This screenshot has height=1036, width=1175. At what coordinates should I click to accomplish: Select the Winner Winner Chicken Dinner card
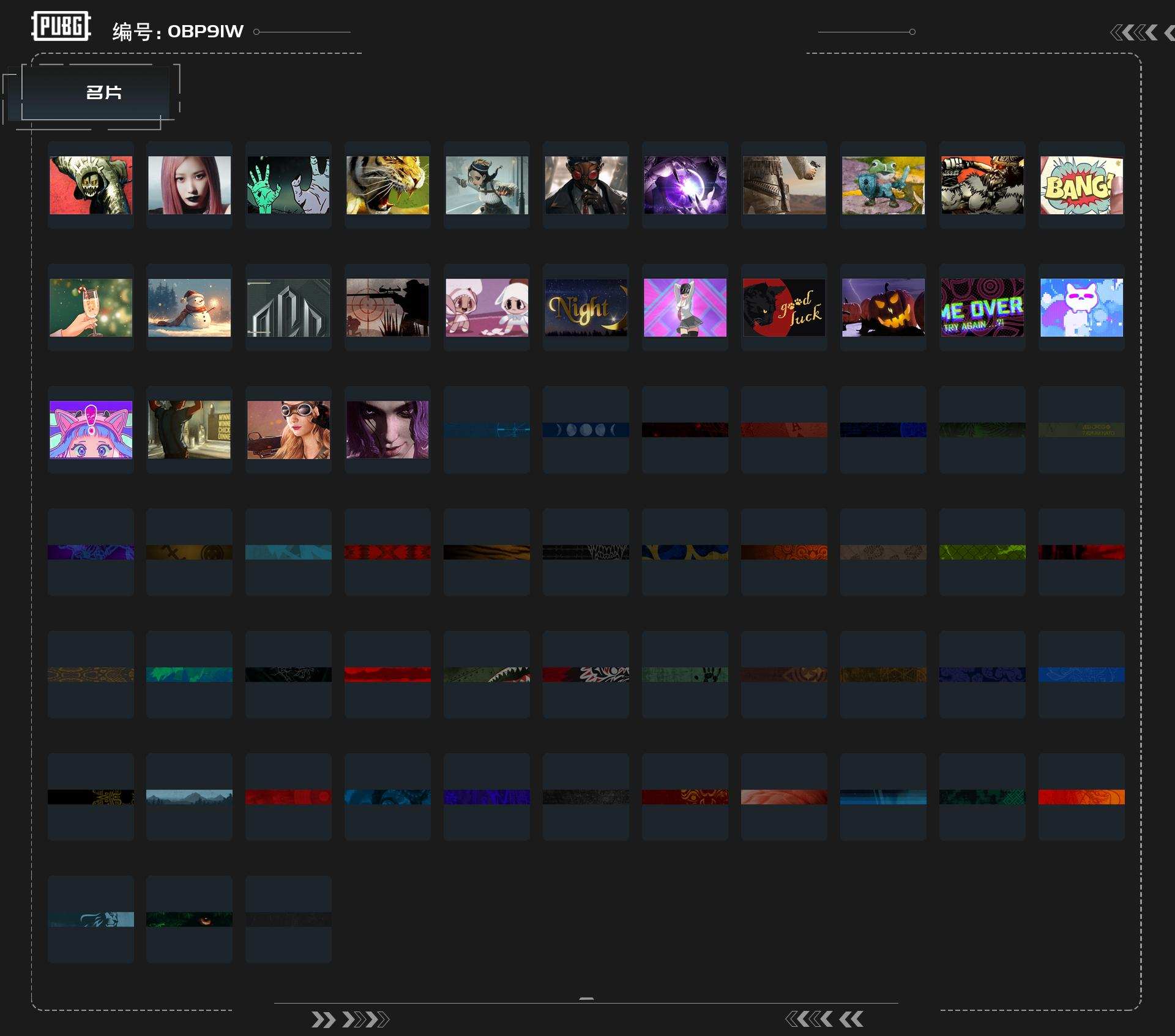tap(190, 430)
